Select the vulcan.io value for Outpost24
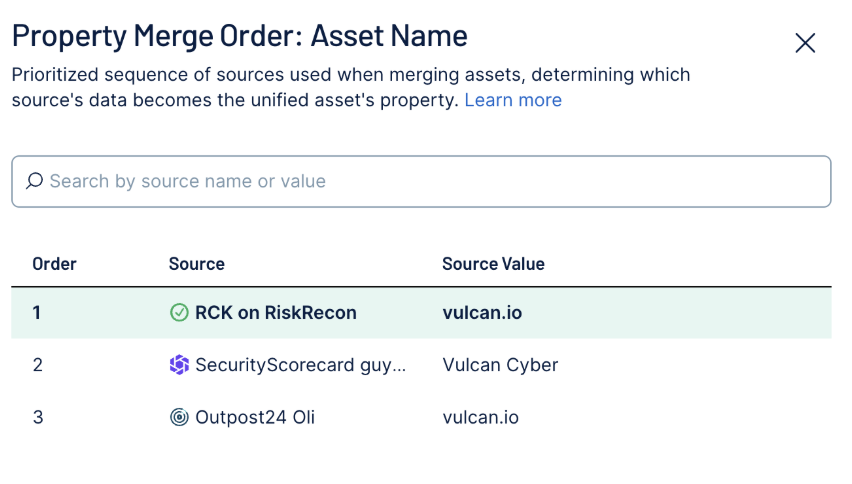 pyautogui.click(x=480, y=417)
